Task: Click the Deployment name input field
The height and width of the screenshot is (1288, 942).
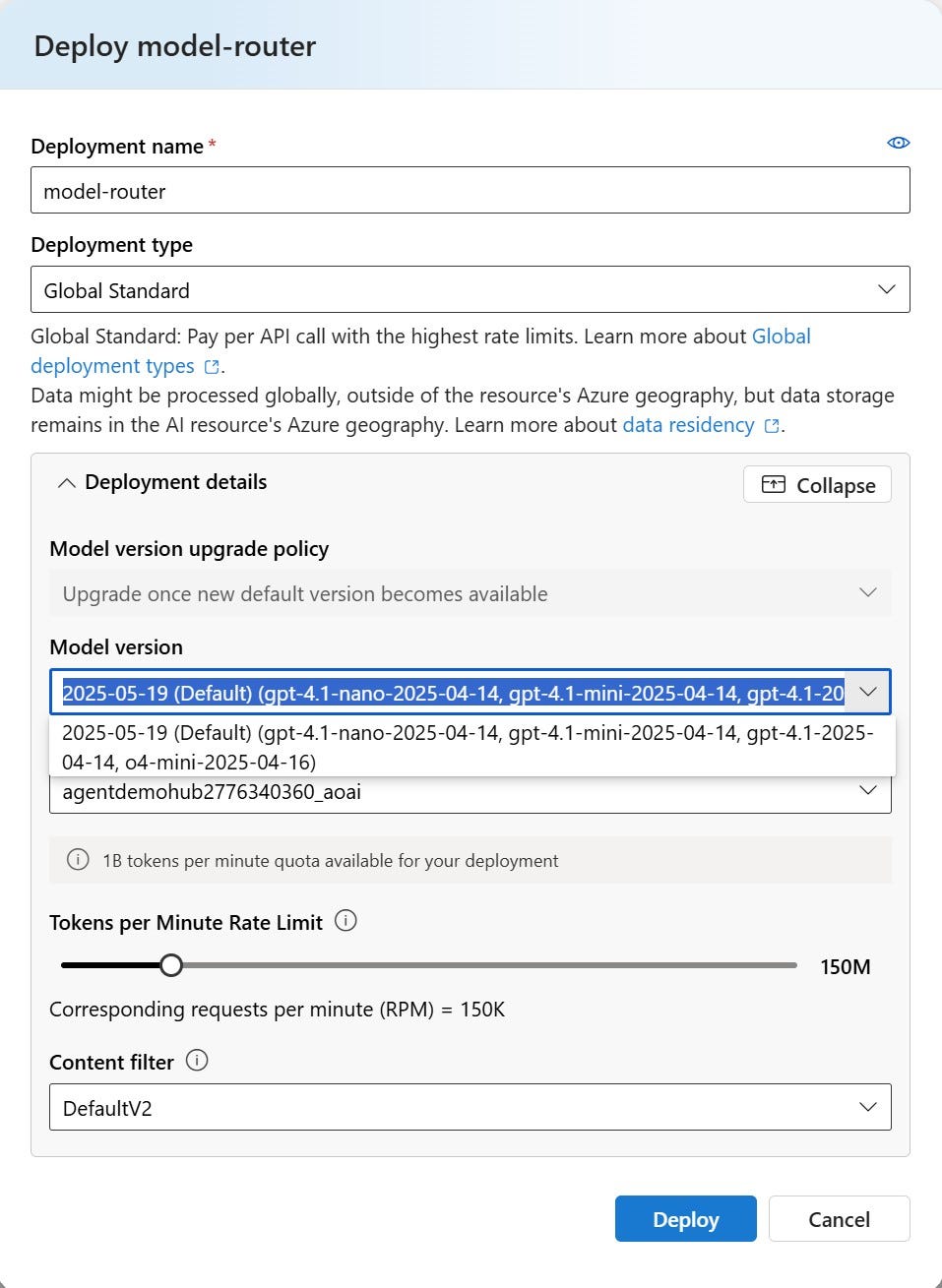Action: (471, 190)
